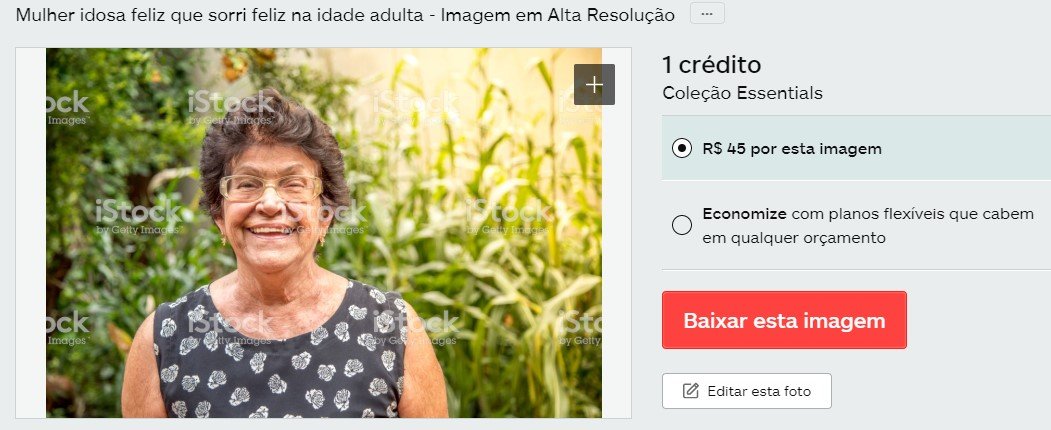Viewport: 1051px width, 430px height.
Task: Open the Coleção Essentials link
Action: (743, 93)
